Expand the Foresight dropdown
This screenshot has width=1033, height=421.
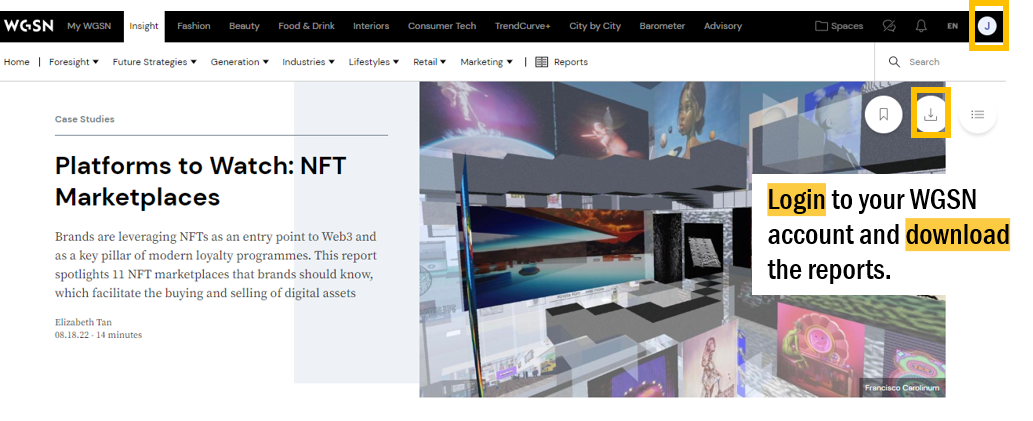[74, 62]
